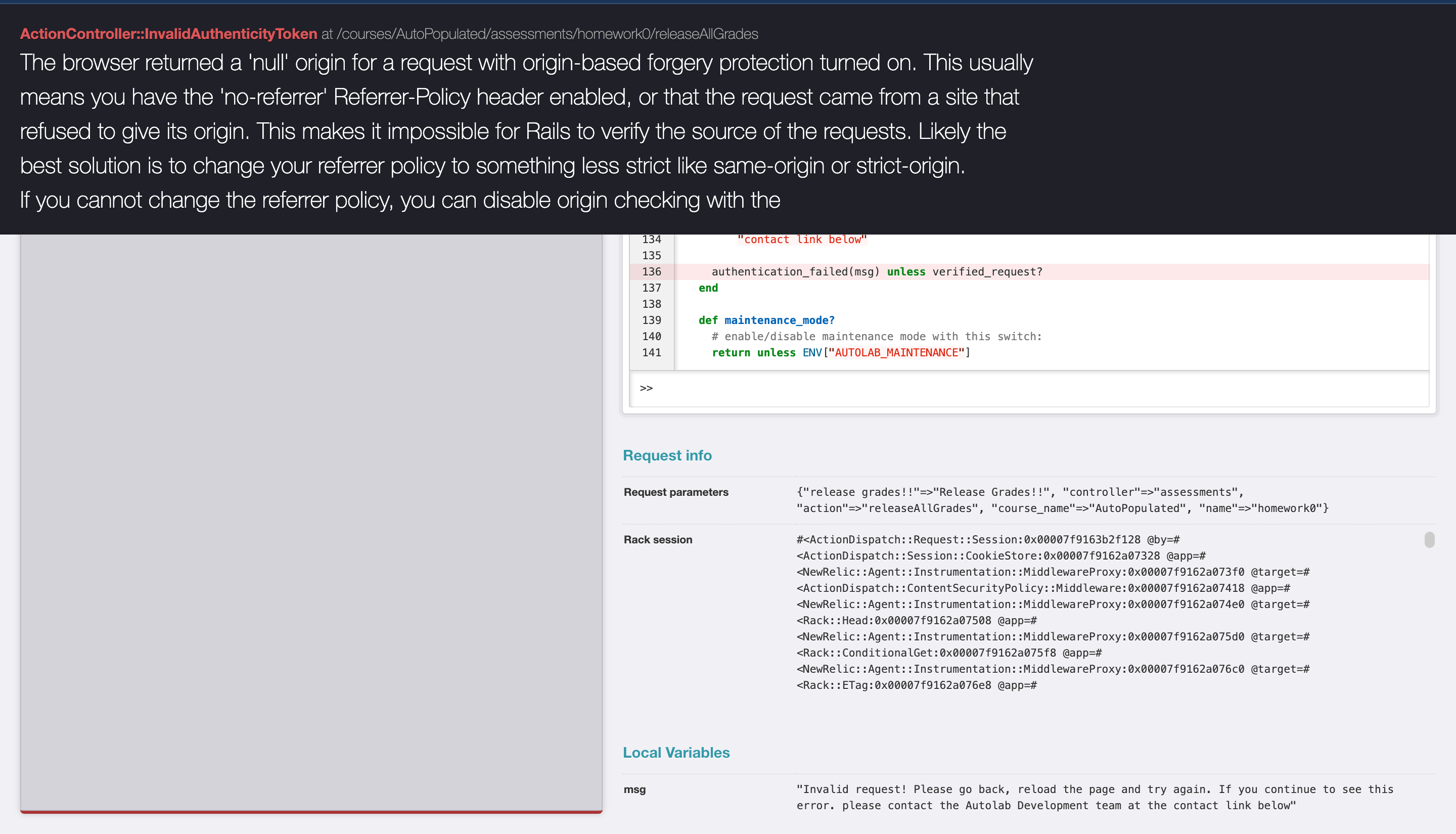Click the def maintenance_mode? method line
This screenshot has height=834, width=1456.
(x=766, y=320)
